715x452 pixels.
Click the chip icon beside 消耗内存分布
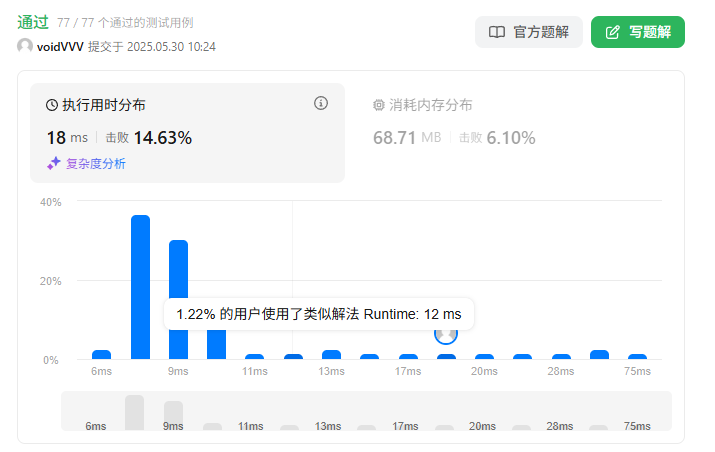point(379,105)
